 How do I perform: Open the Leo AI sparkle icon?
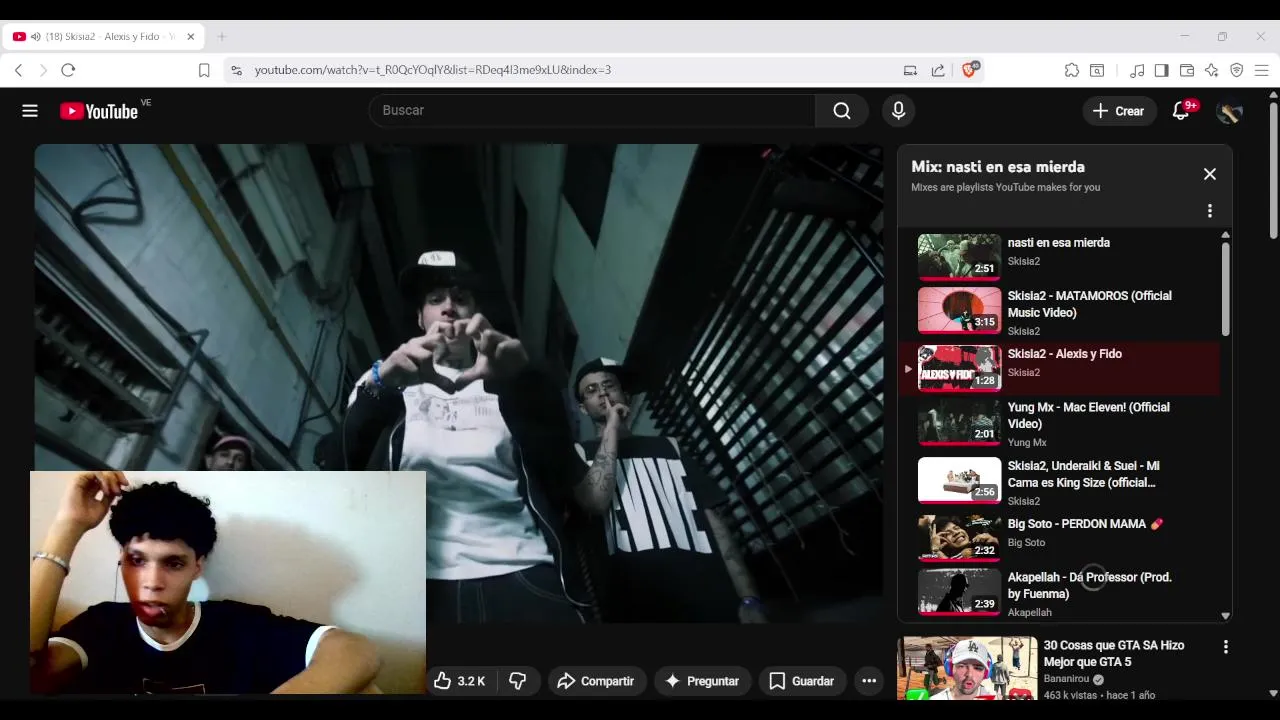(x=1211, y=70)
